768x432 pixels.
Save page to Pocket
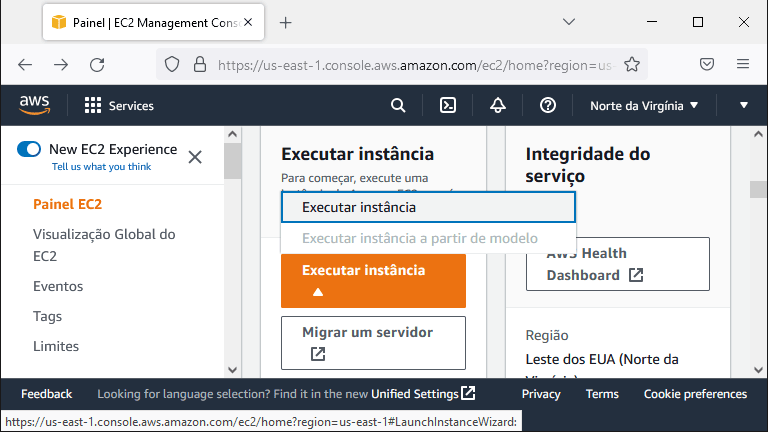[x=707, y=64]
